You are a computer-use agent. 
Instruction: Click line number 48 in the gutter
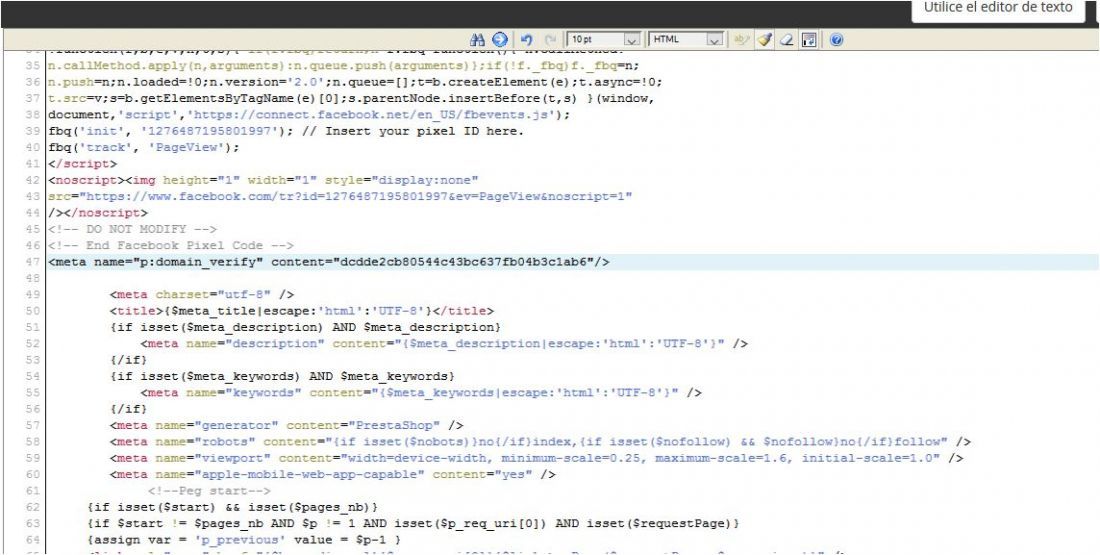(x=32, y=279)
